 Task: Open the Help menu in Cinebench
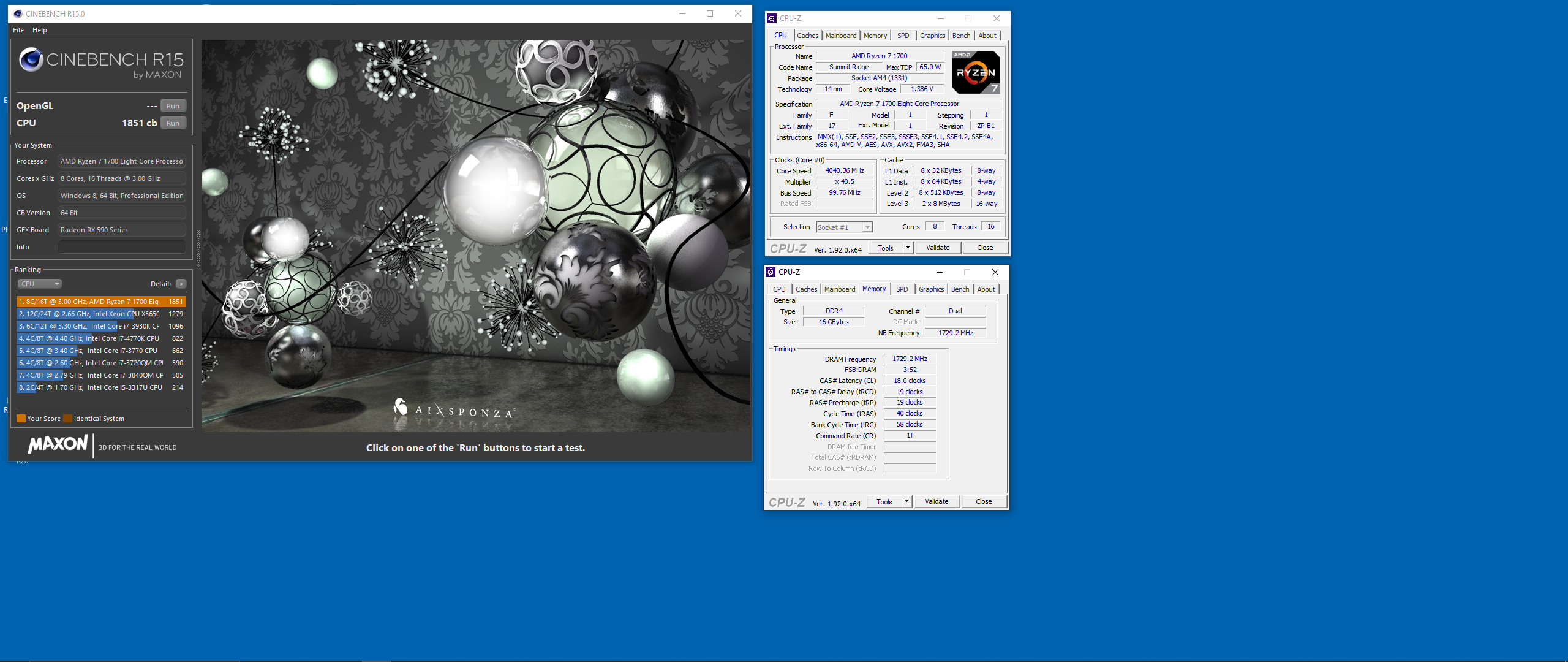tap(40, 30)
